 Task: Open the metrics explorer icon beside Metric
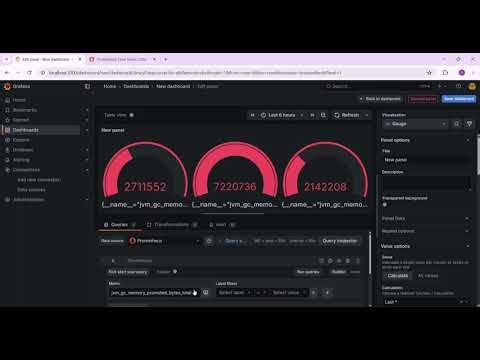[x=206, y=293]
